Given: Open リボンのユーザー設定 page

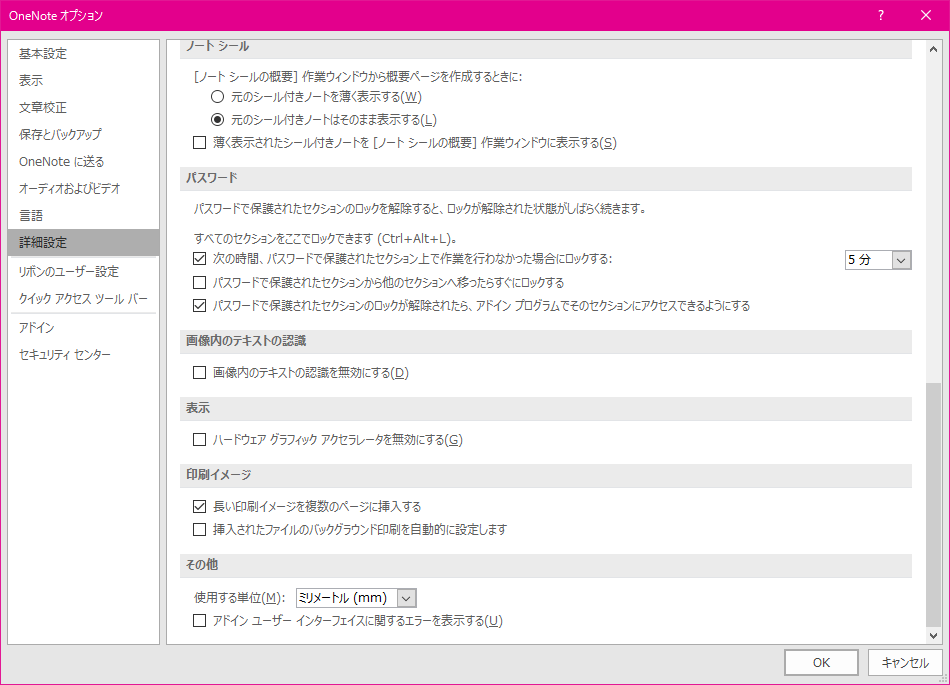Looking at the screenshot, I should click(x=84, y=271).
